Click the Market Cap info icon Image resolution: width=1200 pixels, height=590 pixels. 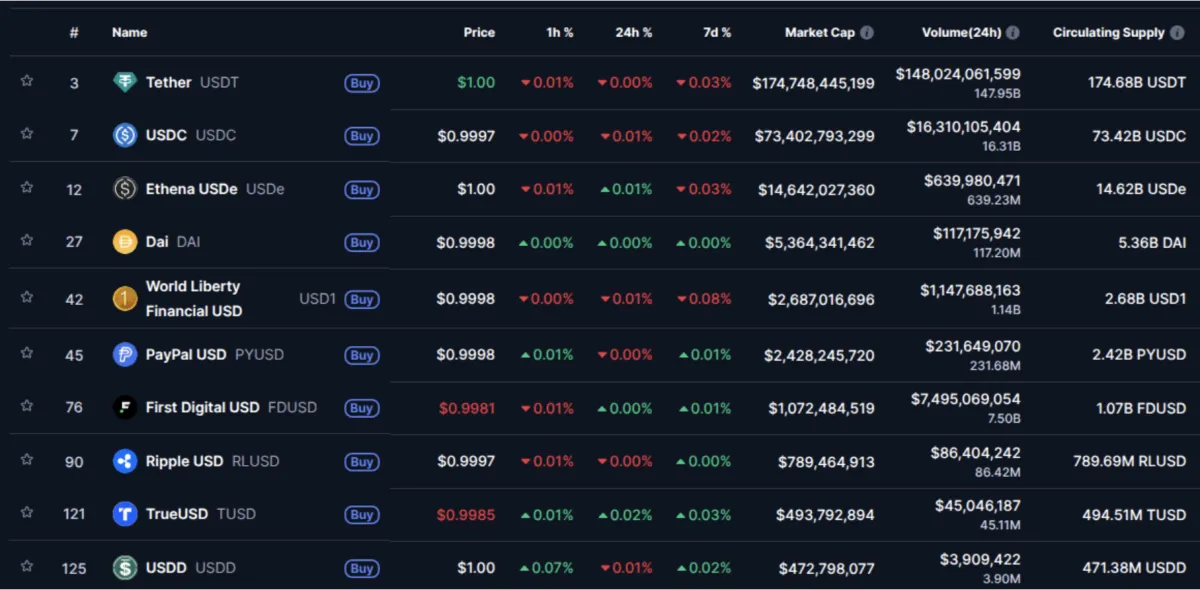coord(867,32)
